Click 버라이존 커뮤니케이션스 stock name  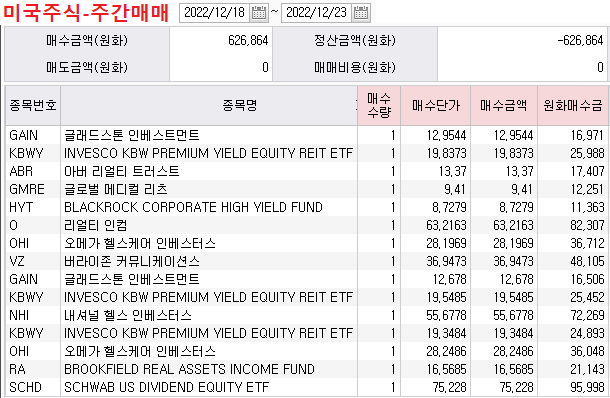(x=132, y=261)
